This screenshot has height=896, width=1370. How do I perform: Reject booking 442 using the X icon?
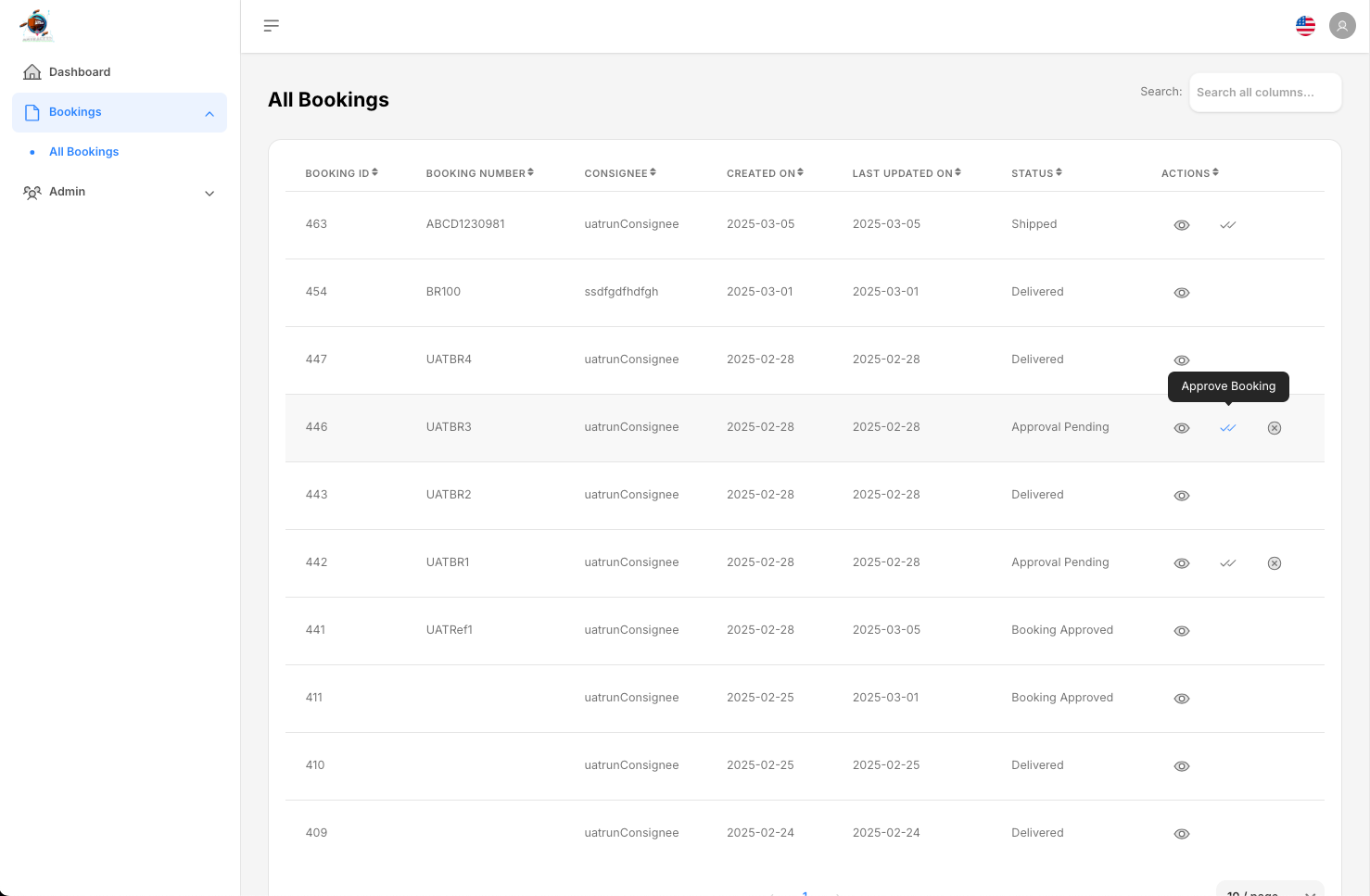pos(1275,563)
